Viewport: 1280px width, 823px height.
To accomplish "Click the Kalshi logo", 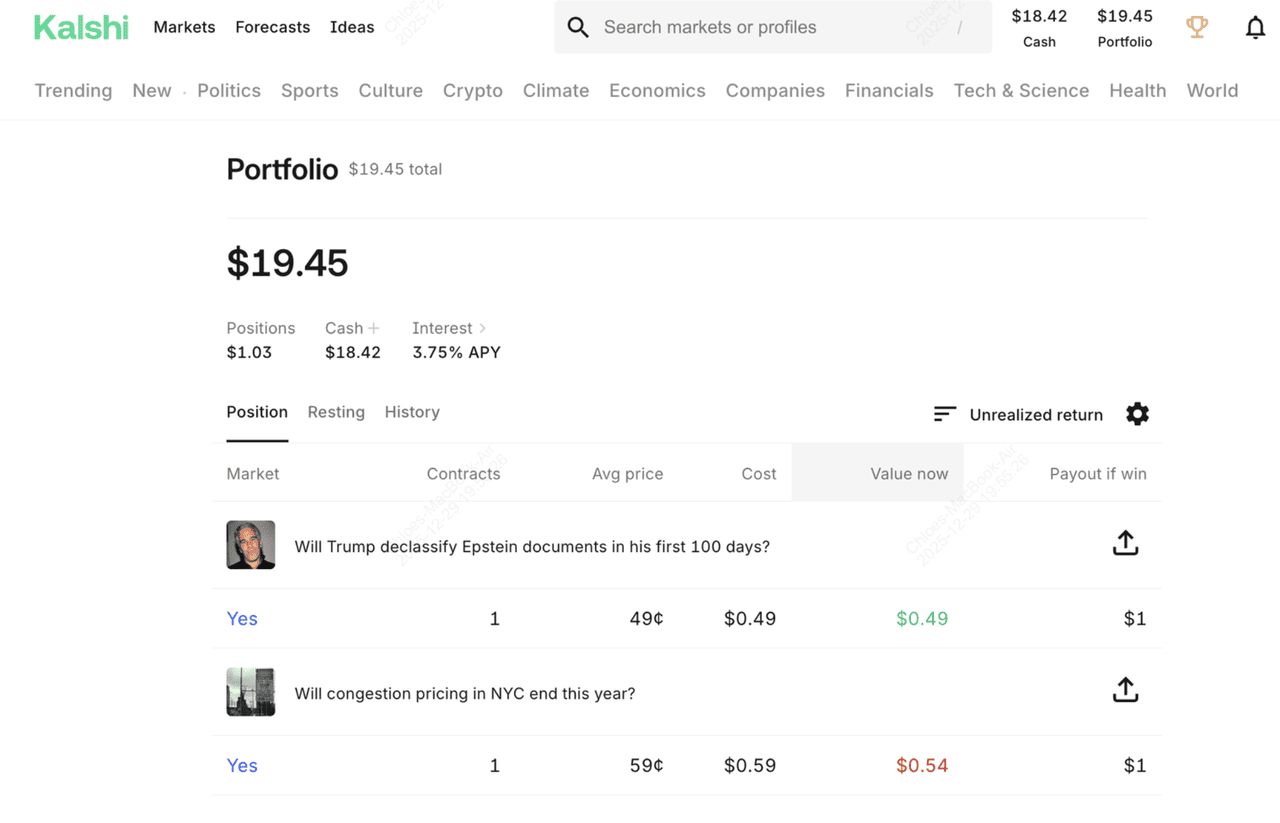I will 81,27.
